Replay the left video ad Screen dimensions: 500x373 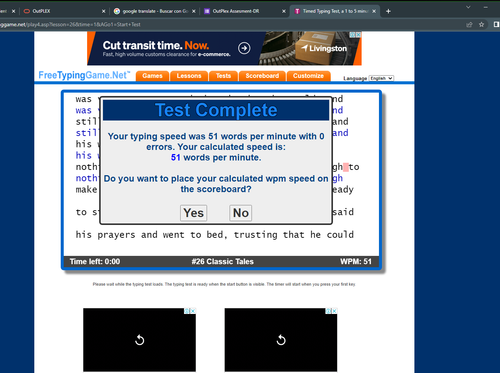[x=139, y=340]
